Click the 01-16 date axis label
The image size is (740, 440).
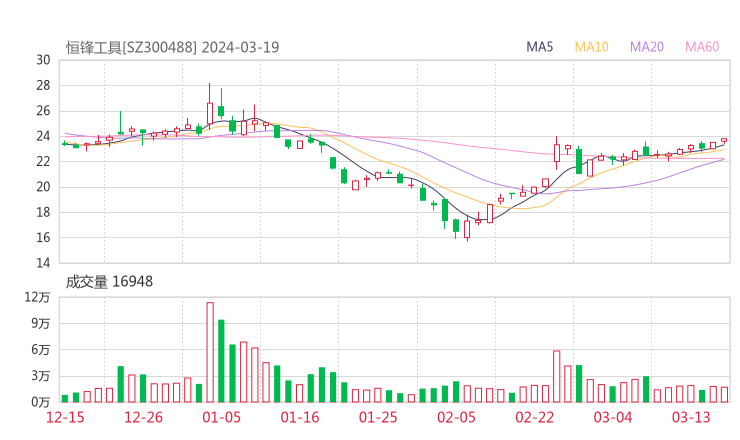300,417
